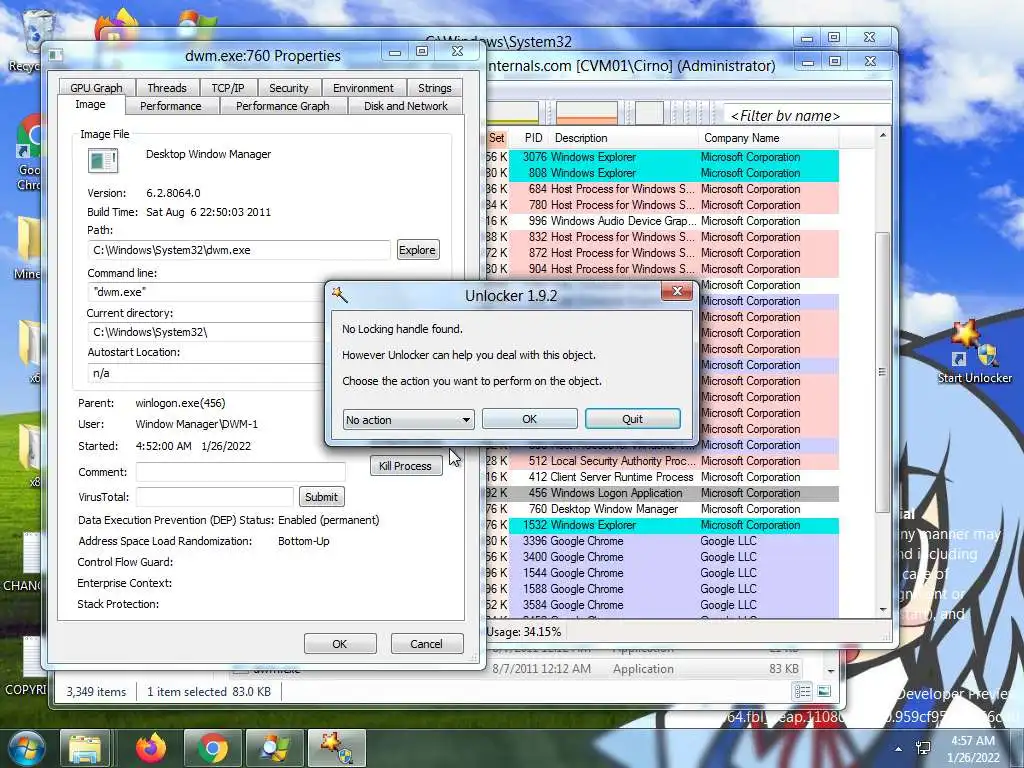Click the taskbar clock showing 4:57 AM
1024x768 pixels.
pyautogui.click(x=973, y=749)
